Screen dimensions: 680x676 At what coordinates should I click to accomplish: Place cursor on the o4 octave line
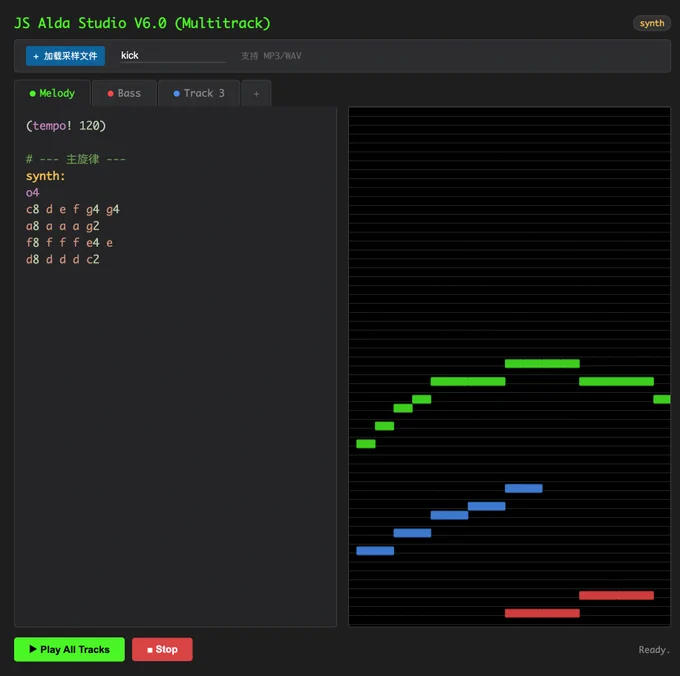click(x=33, y=193)
